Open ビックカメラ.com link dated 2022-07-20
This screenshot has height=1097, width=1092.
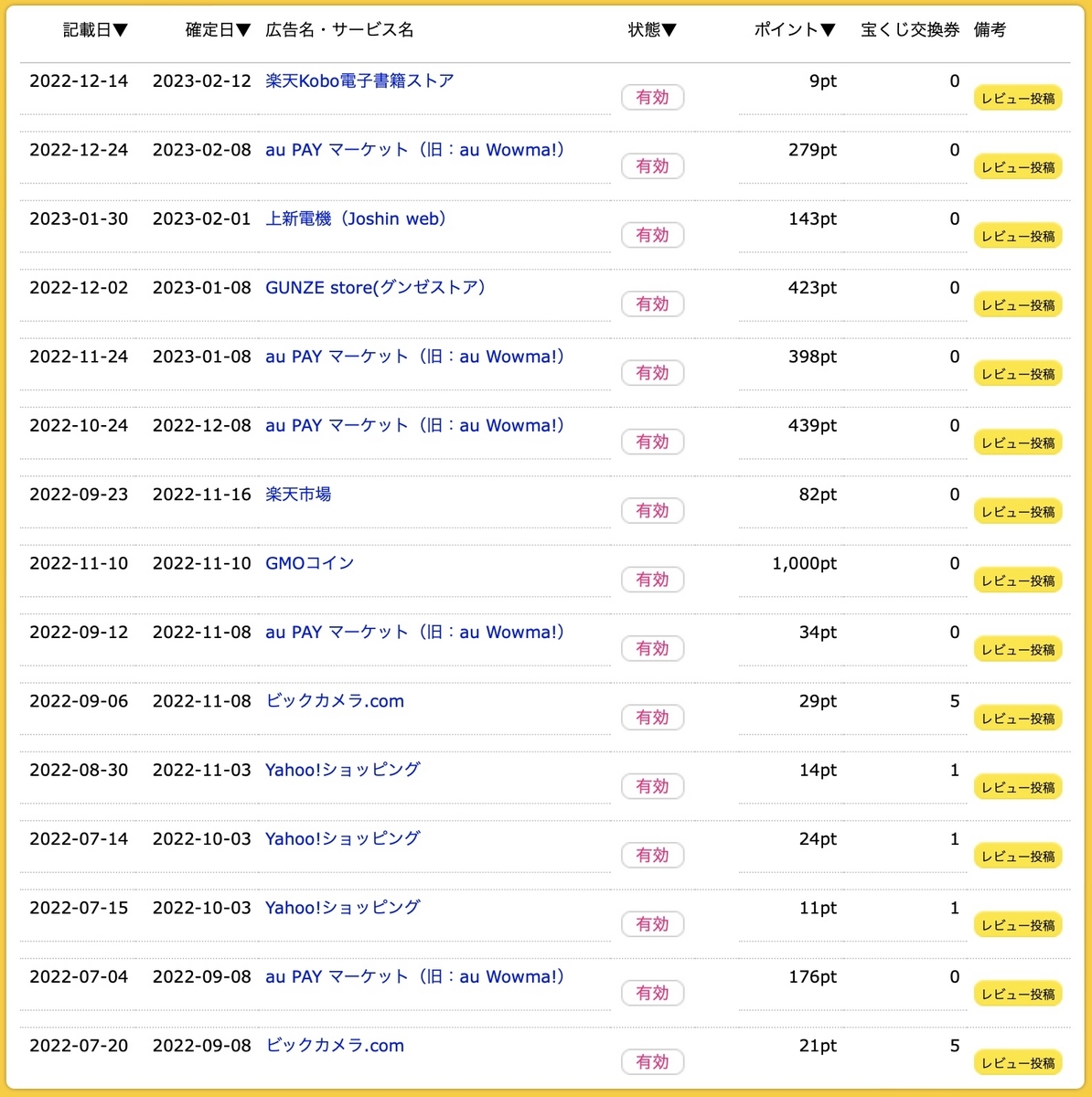(335, 1046)
